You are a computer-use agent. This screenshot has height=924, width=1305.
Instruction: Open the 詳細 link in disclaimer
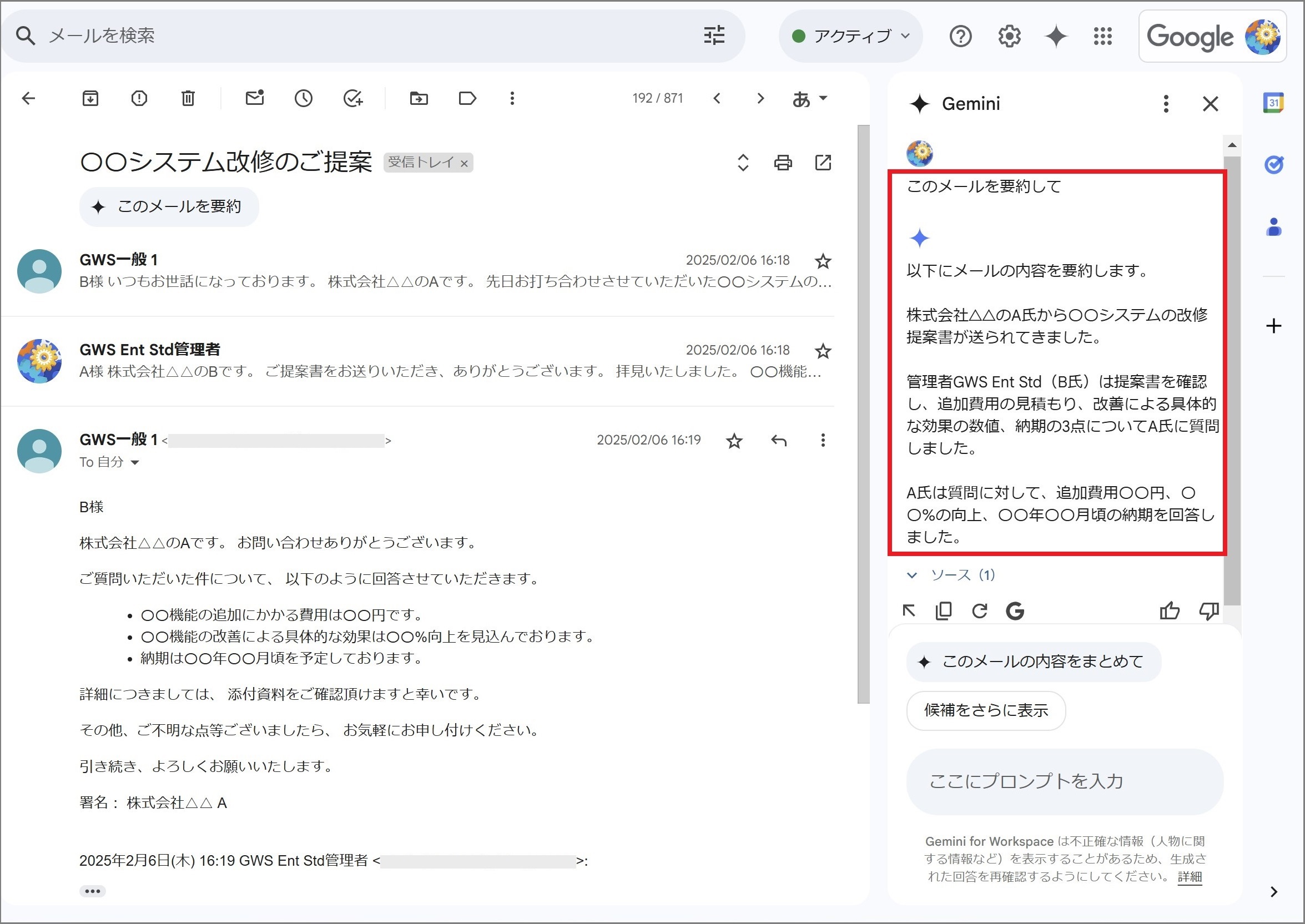(x=1190, y=877)
